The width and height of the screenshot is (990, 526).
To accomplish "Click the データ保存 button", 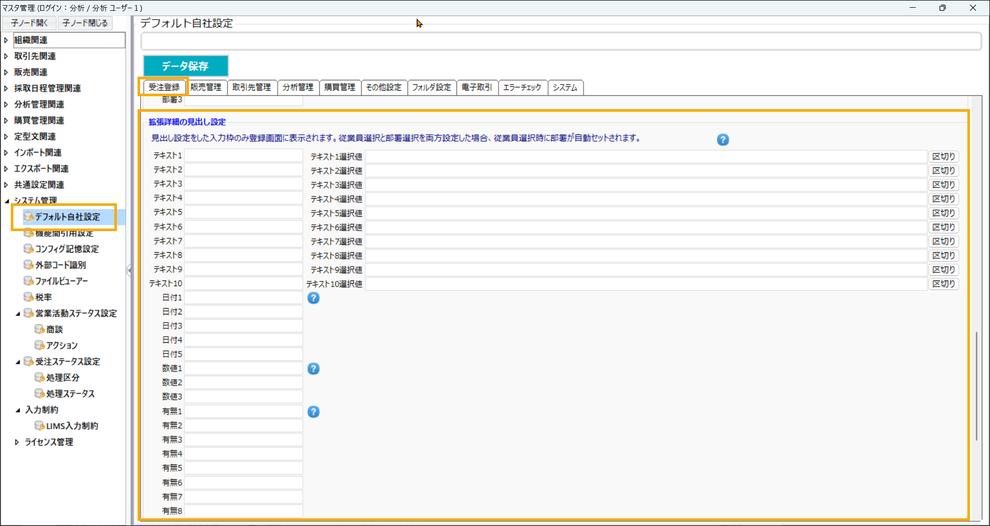I will pos(185,66).
